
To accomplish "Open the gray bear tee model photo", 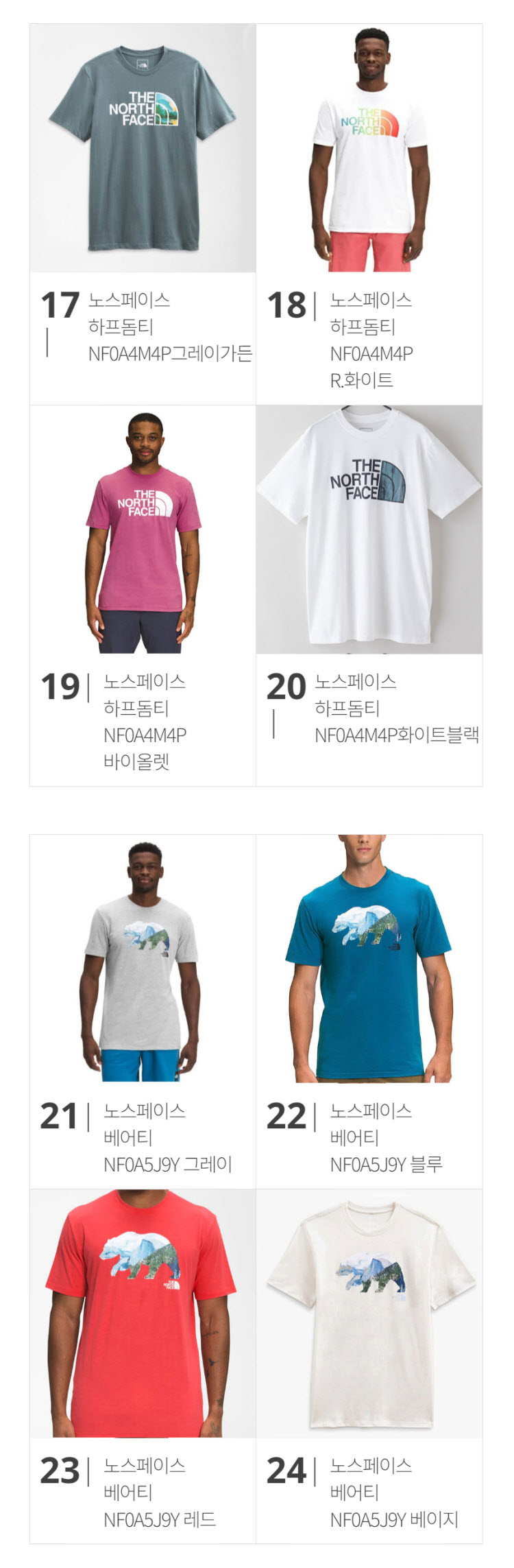I will click(143, 959).
